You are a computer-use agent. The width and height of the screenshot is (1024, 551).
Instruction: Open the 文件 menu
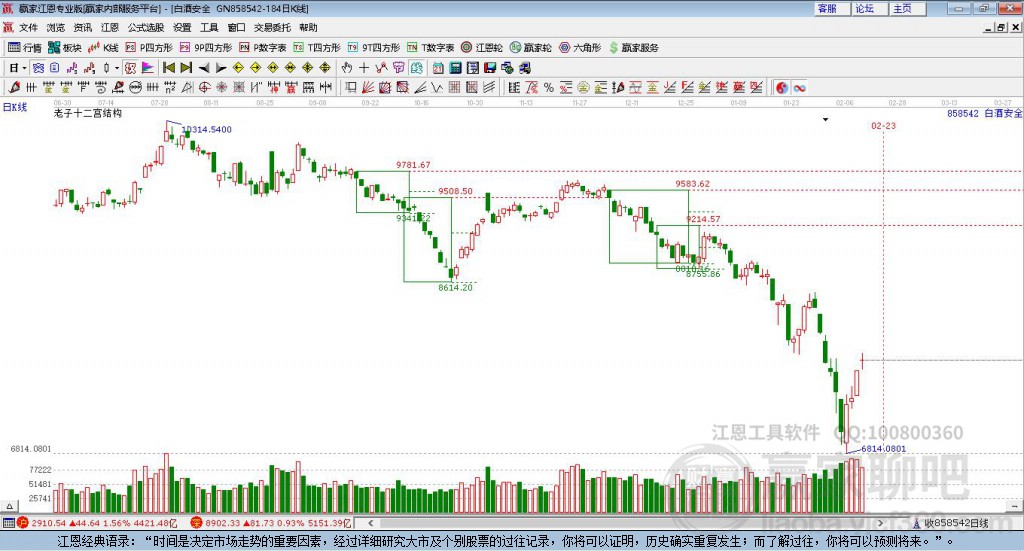tap(28, 27)
